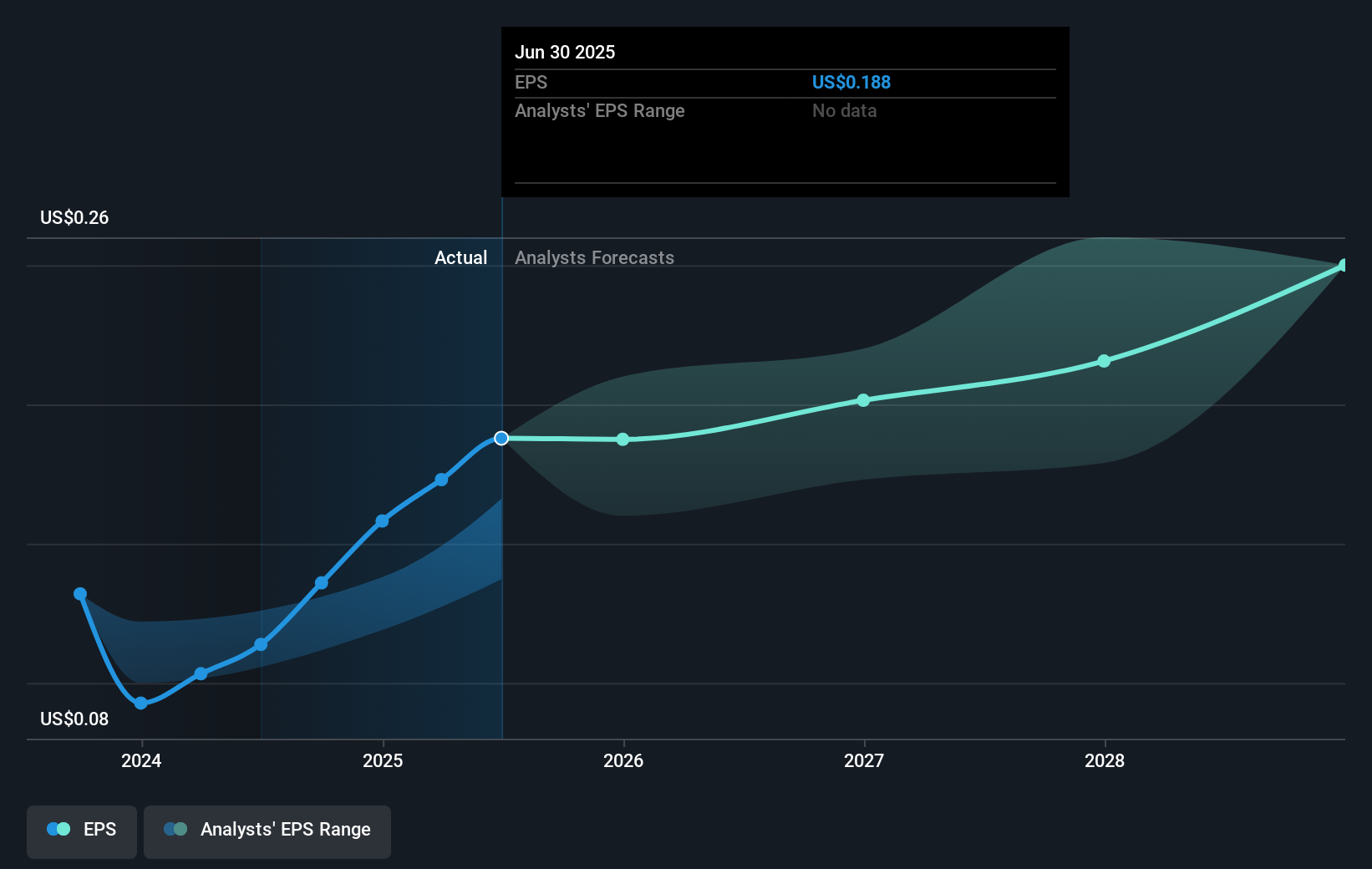Click the 2028 forecast EPS data point

click(x=1104, y=361)
